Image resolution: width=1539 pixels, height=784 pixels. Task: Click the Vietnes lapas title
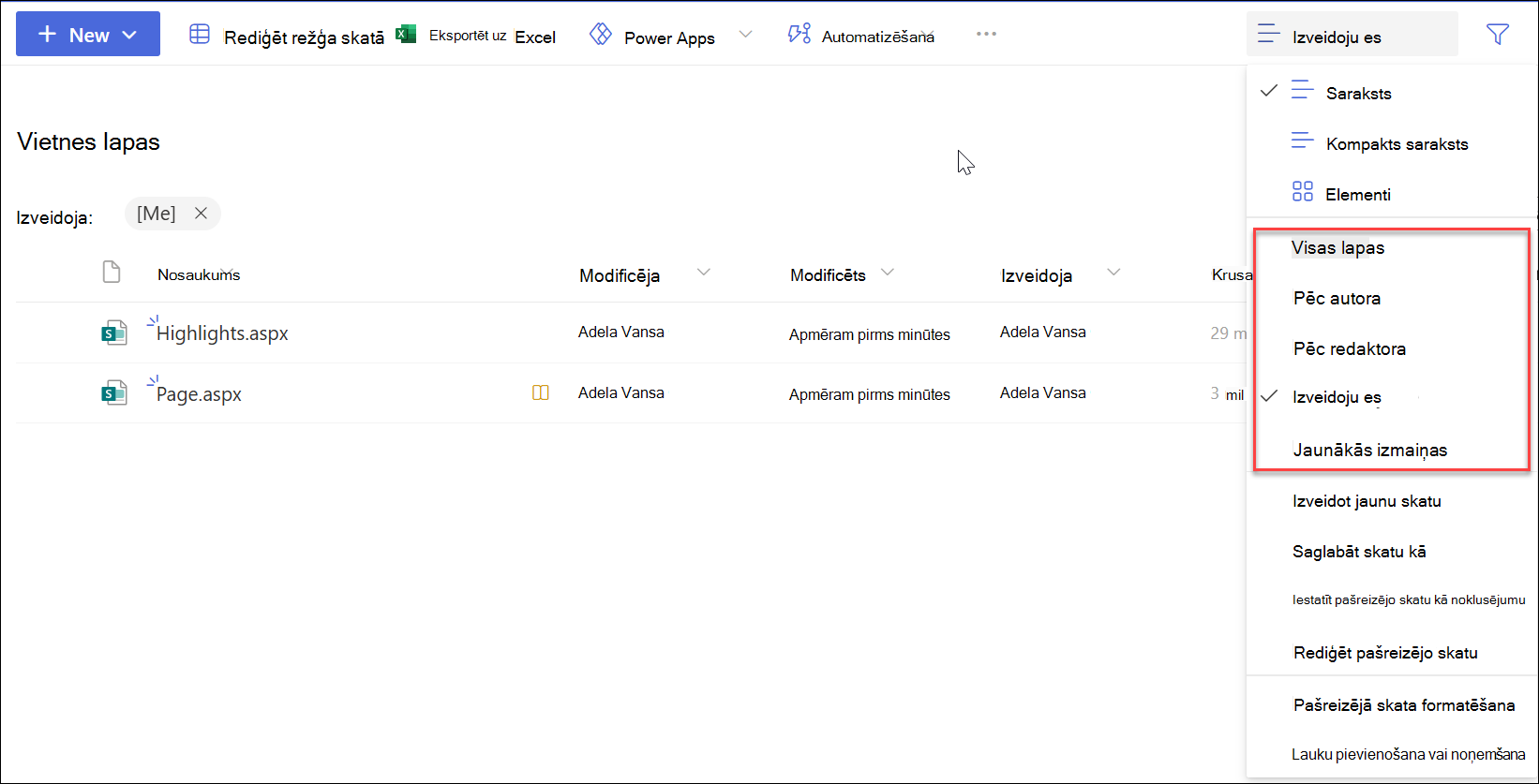tap(88, 141)
